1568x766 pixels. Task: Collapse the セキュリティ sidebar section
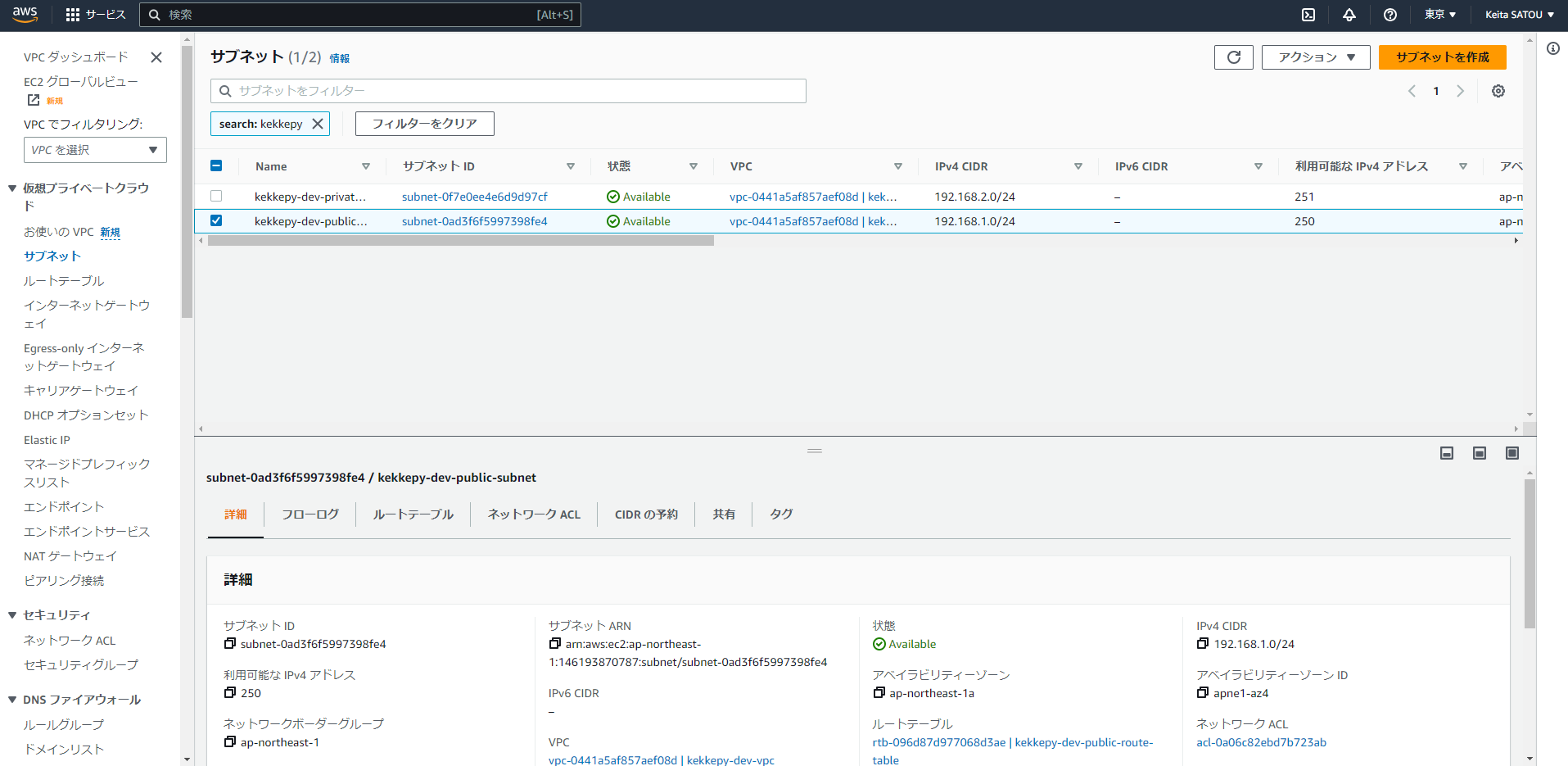coord(12,615)
